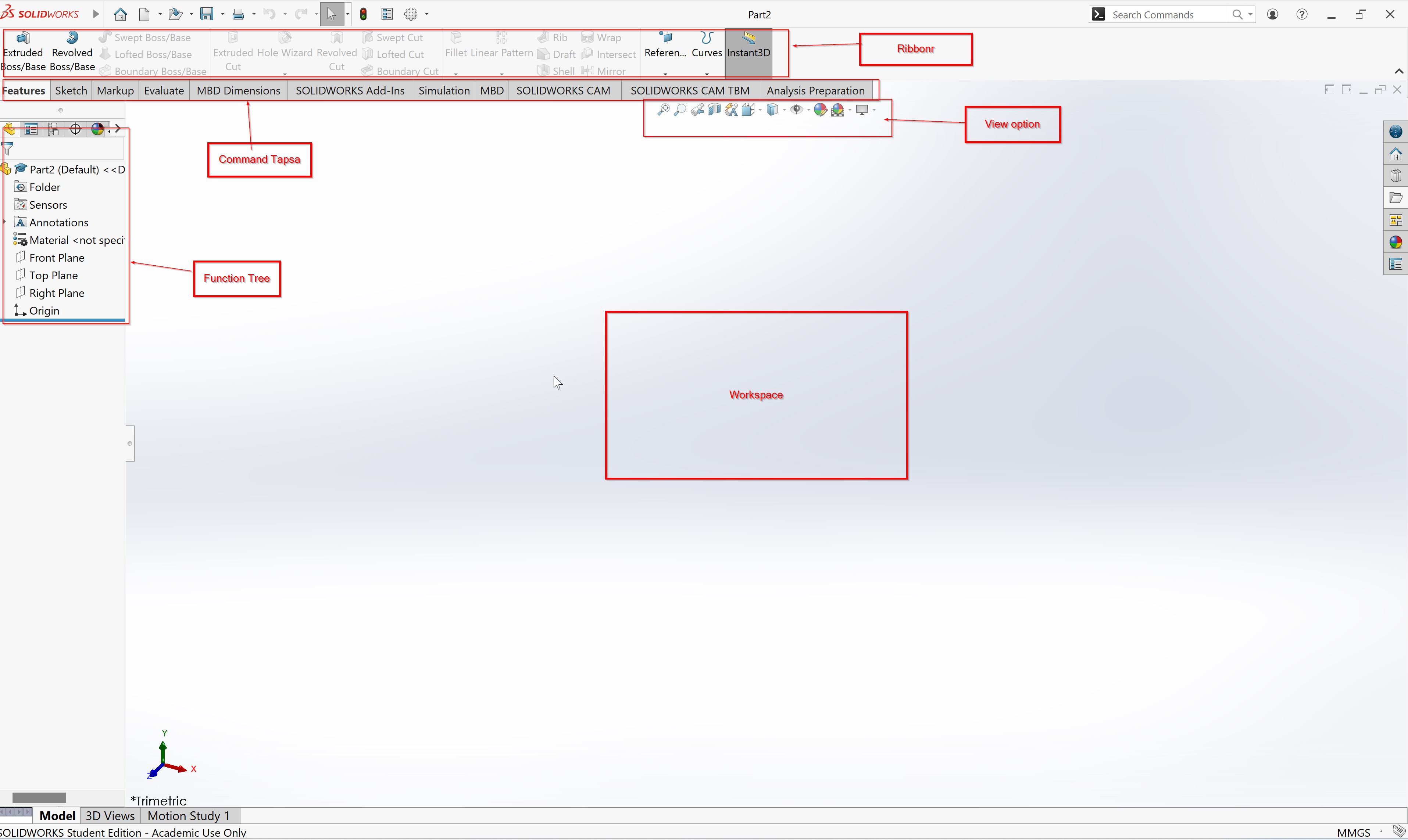Select Origin in FeatureManager tree
Screen dimensions: 1408x840
click(44, 311)
